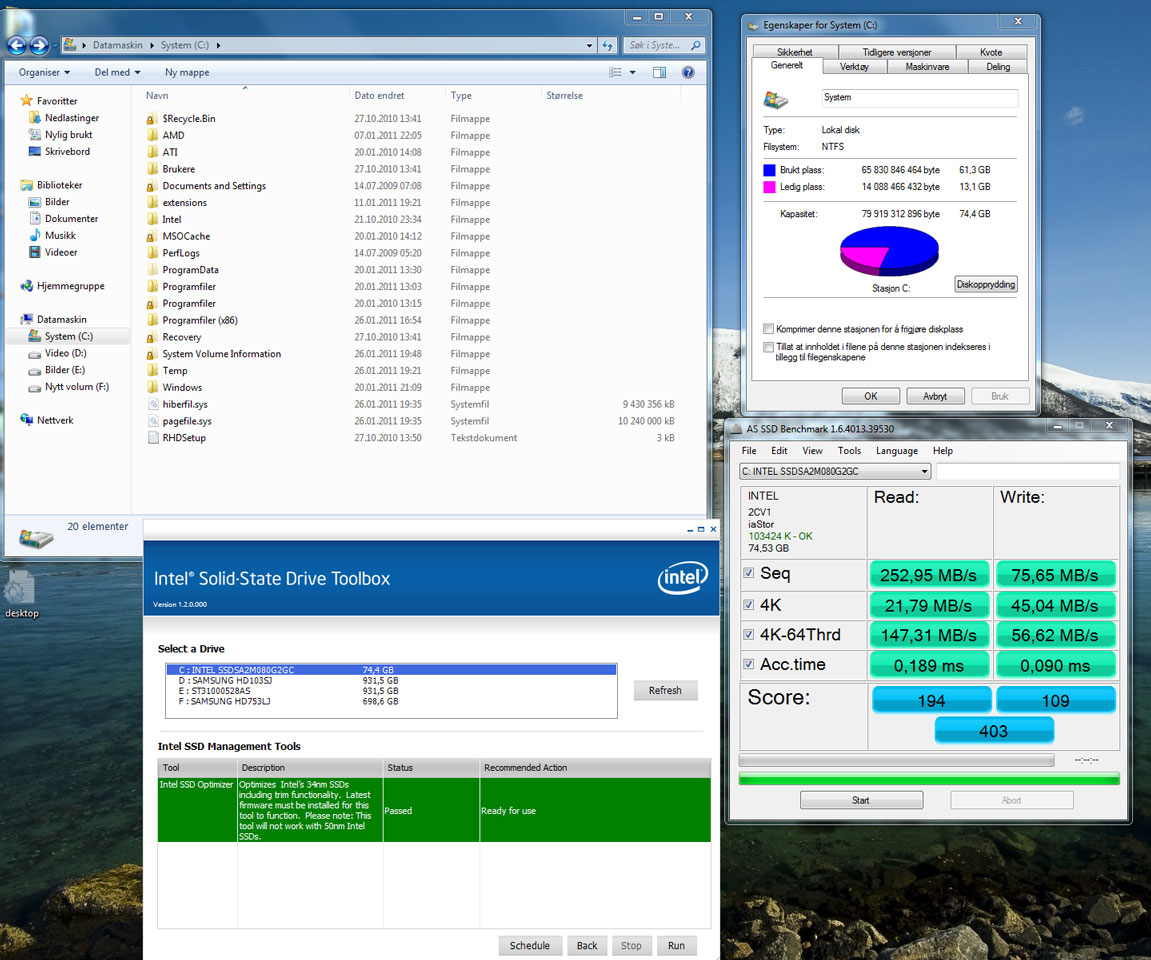This screenshot has width=1151, height=960.
Task: Enable indexing checkbox for this drive
Action: tap(769, 347)
